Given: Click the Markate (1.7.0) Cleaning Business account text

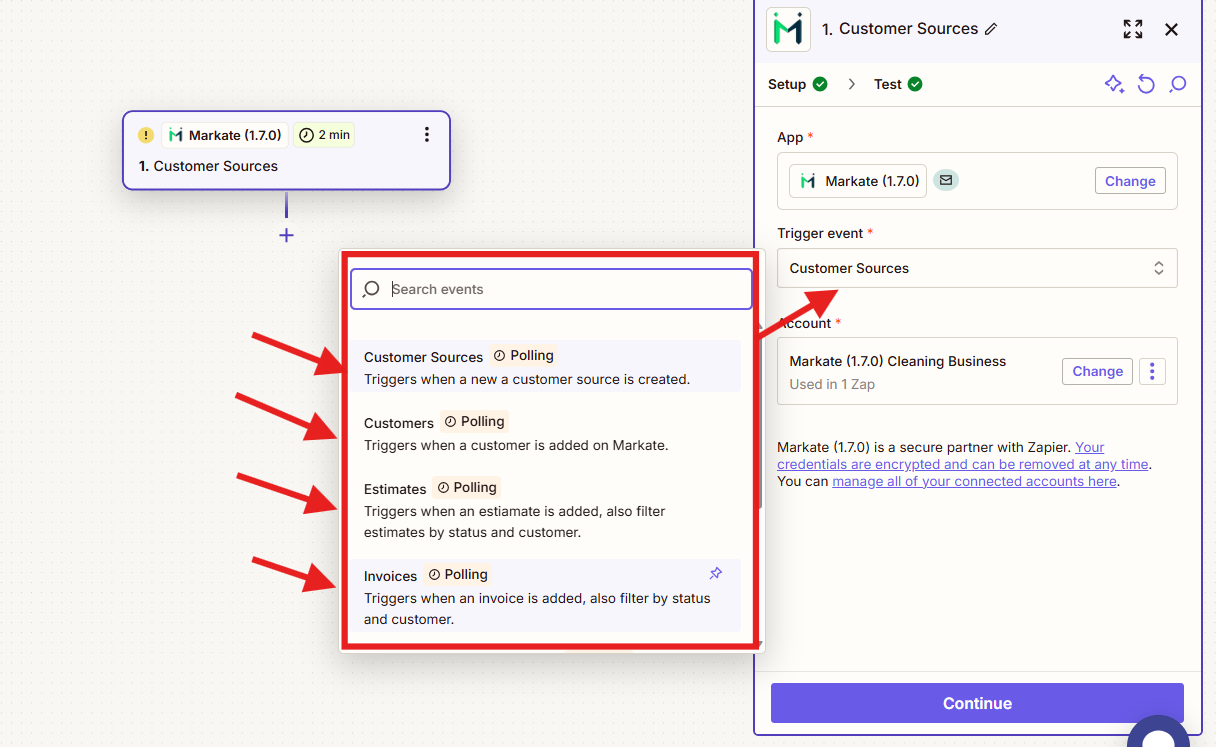Looking at the screenshot, I should click(x=897, y=361).
